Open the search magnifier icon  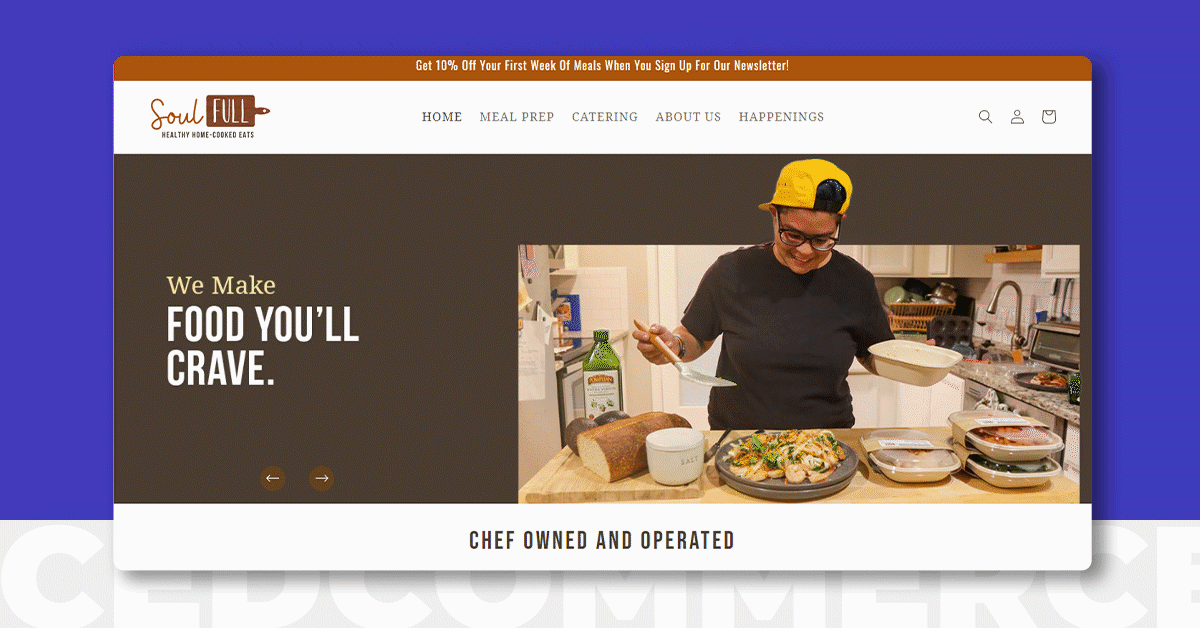tap(985, 117)
